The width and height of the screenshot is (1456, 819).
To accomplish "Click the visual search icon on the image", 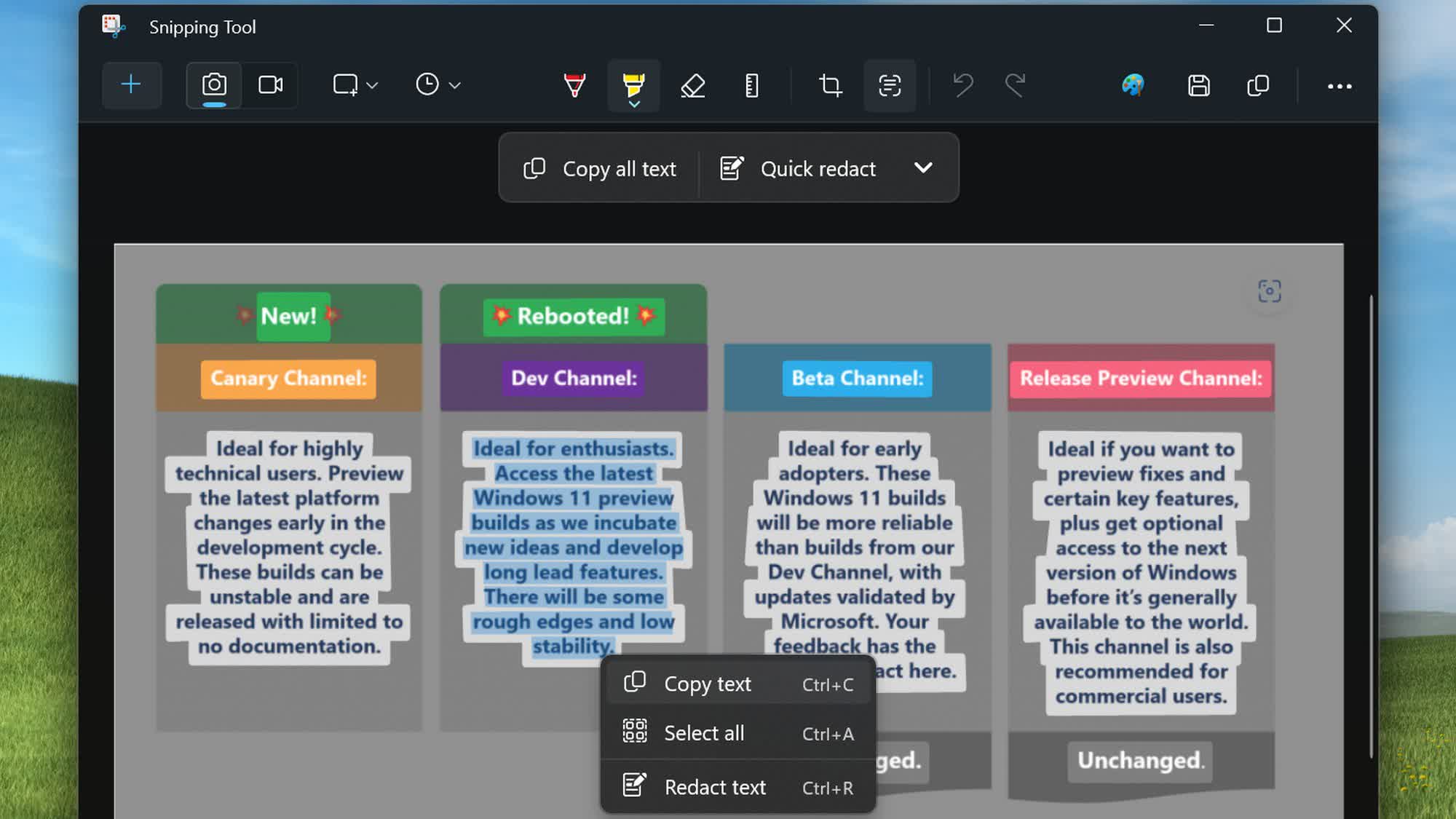I will click(x=1270, y=291).
